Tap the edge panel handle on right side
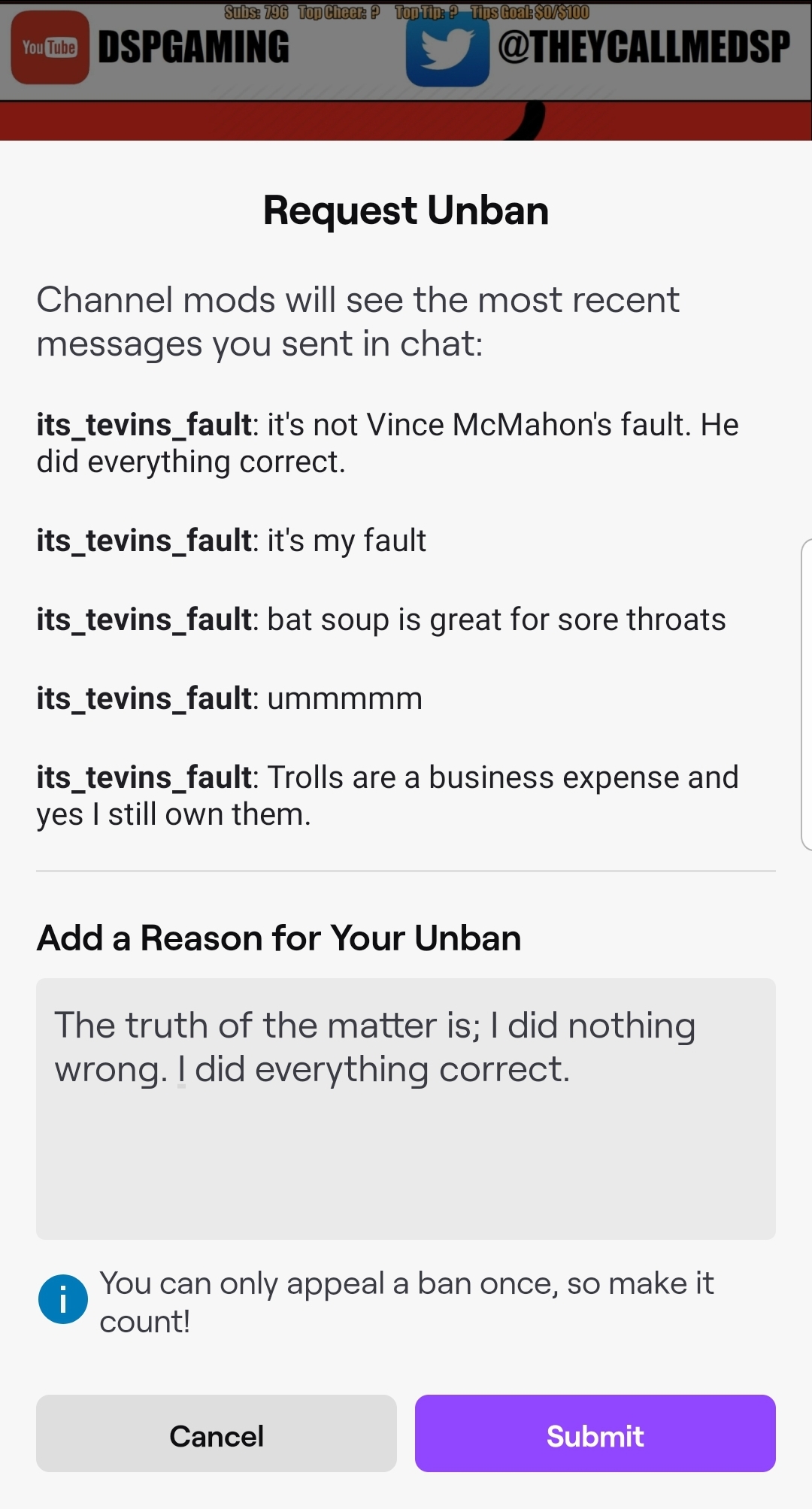This screenshot has width=812, height=1509. 806,695
